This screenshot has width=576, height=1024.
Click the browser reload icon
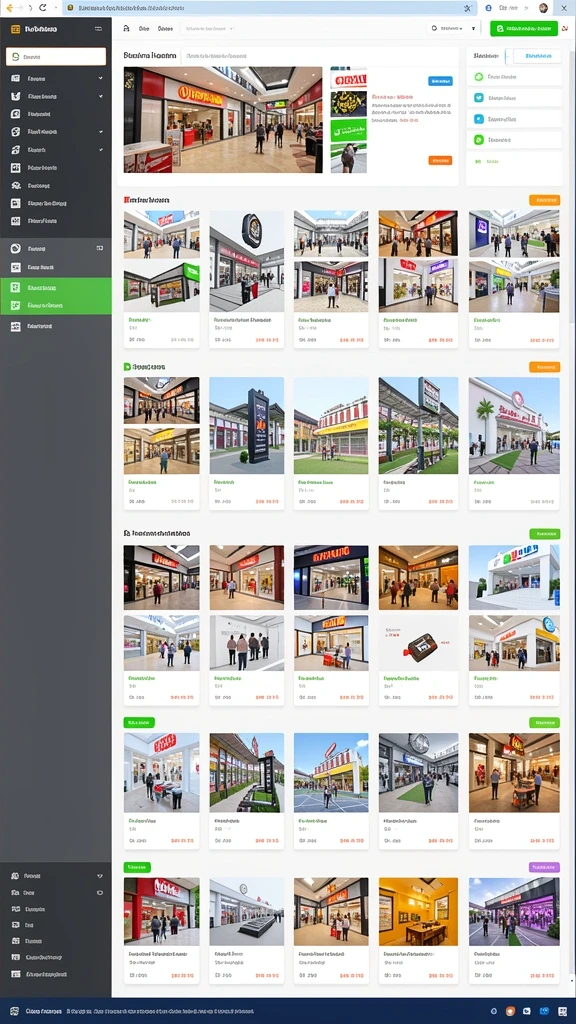42,8
